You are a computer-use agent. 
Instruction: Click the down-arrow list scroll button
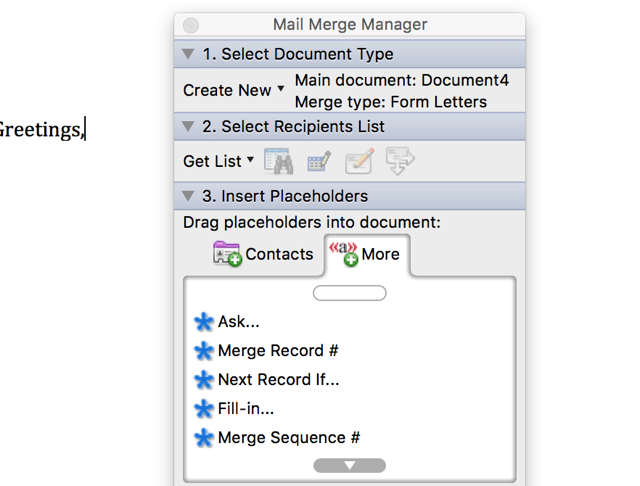click(x=349, y=466)
